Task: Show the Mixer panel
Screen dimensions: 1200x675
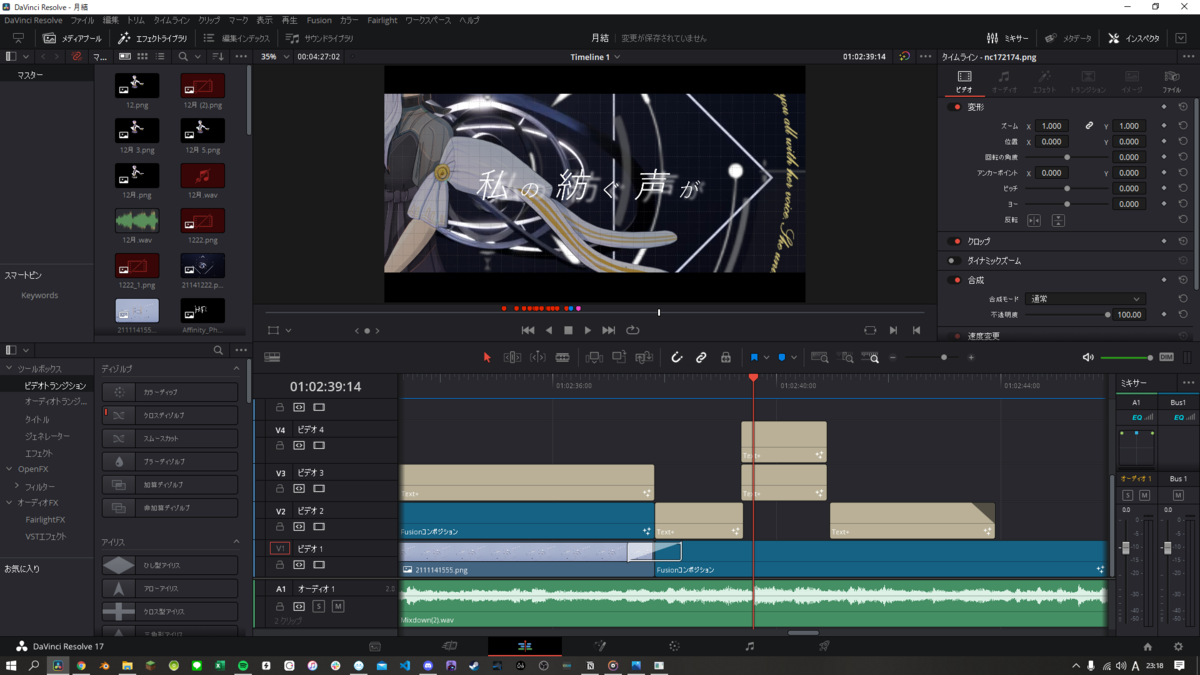Action: [1007, 38]
